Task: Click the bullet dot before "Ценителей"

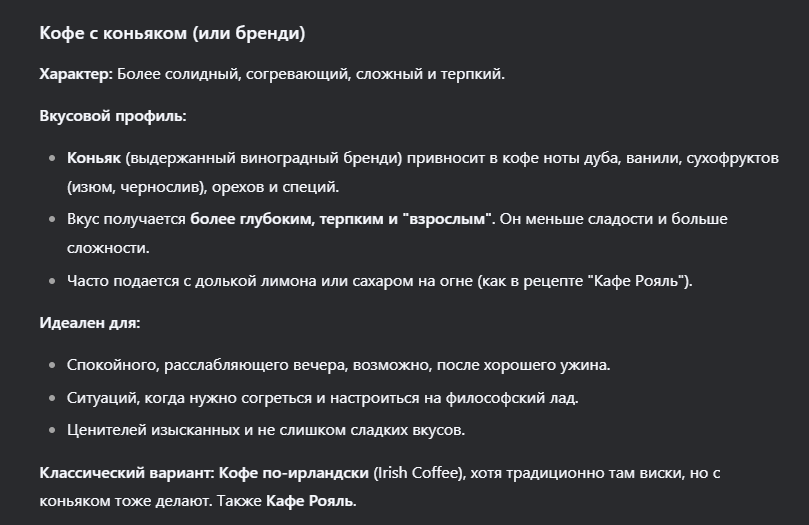Action: click(52, 431)
